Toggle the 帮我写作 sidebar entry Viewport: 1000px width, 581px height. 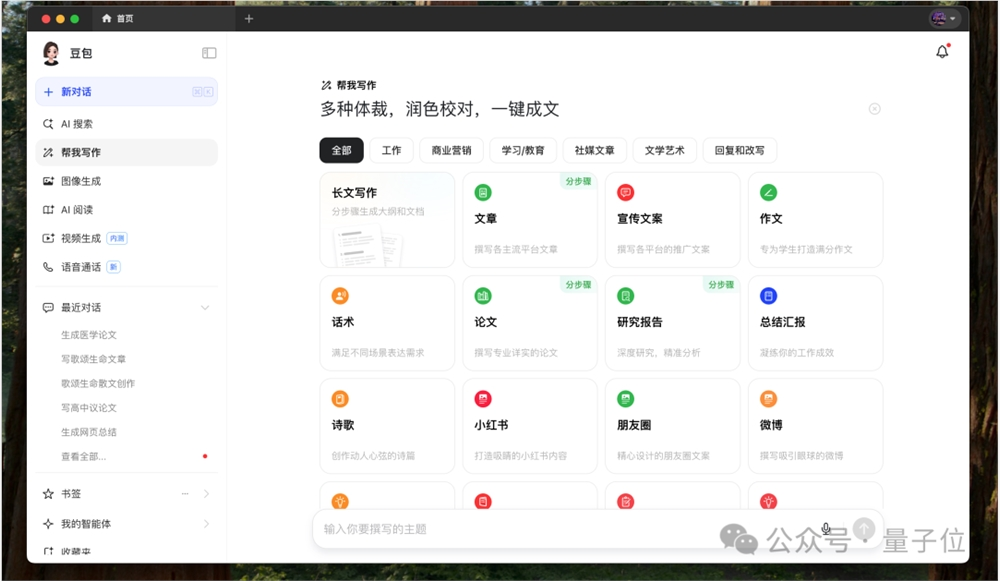click(80, 152)
